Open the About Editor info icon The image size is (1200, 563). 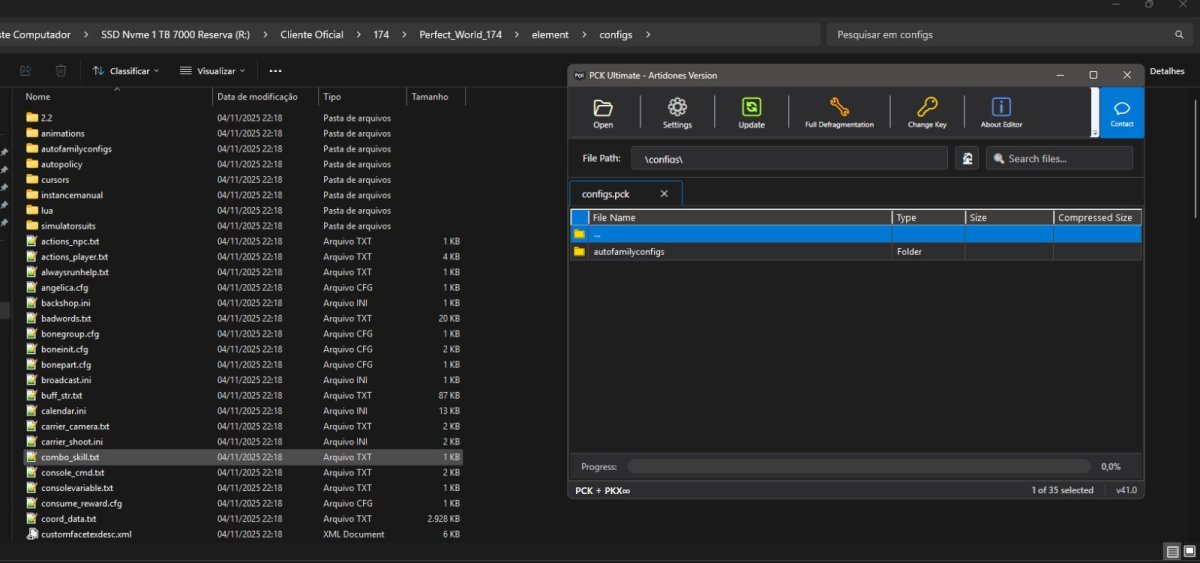tap(1001, 112)
